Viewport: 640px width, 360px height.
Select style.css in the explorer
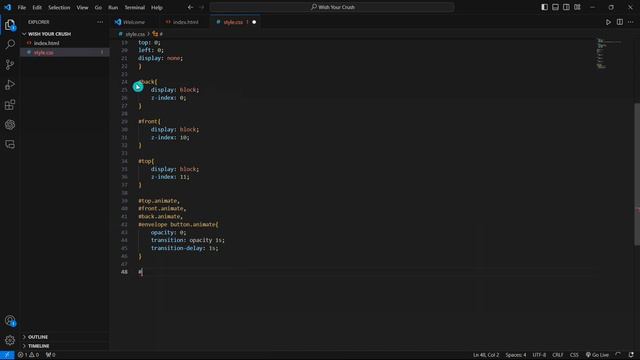tap(44, 52)
